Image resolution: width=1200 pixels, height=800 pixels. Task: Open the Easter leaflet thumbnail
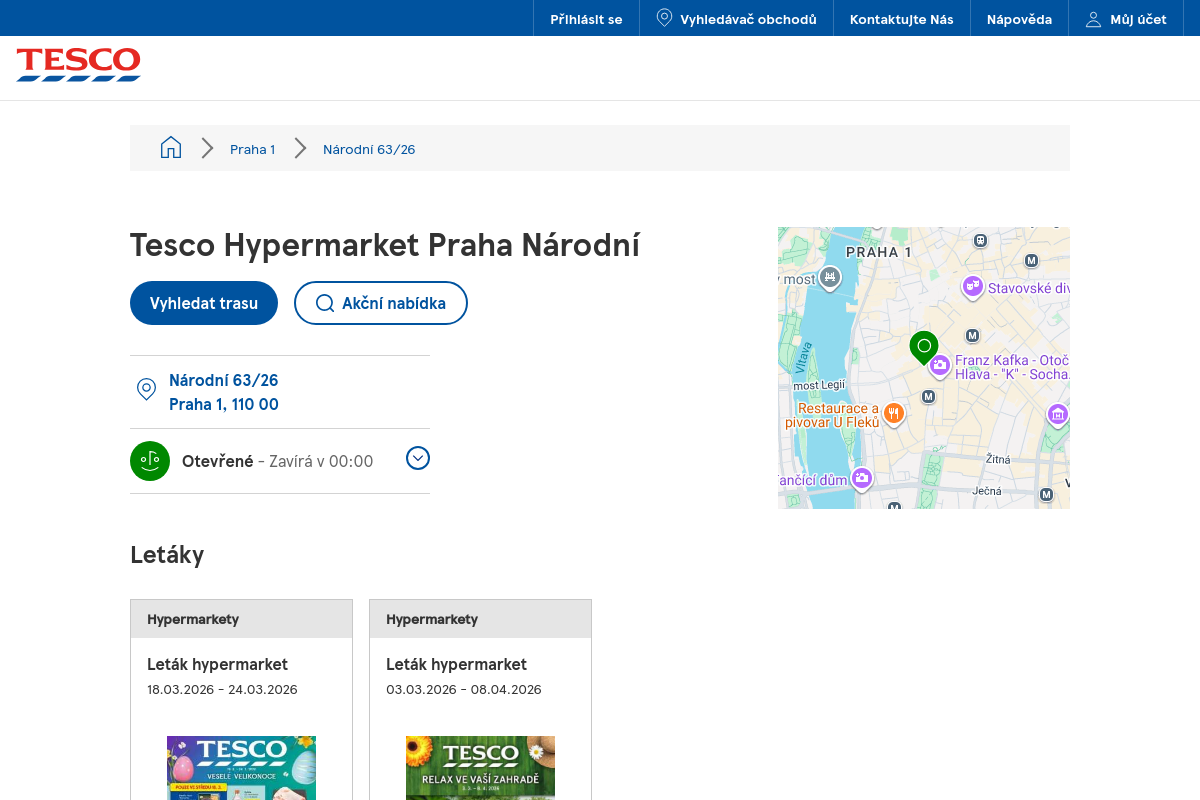pyautogui.click(x=241, y=767)
